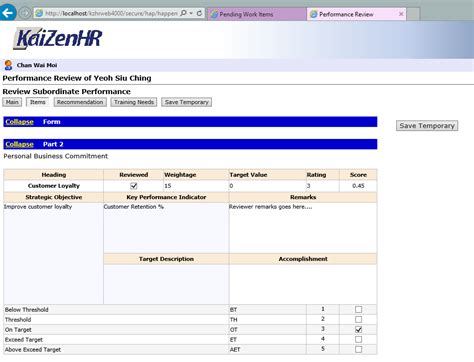Click the localhost URL address field
Screen dimensions: 474x362
111,13
